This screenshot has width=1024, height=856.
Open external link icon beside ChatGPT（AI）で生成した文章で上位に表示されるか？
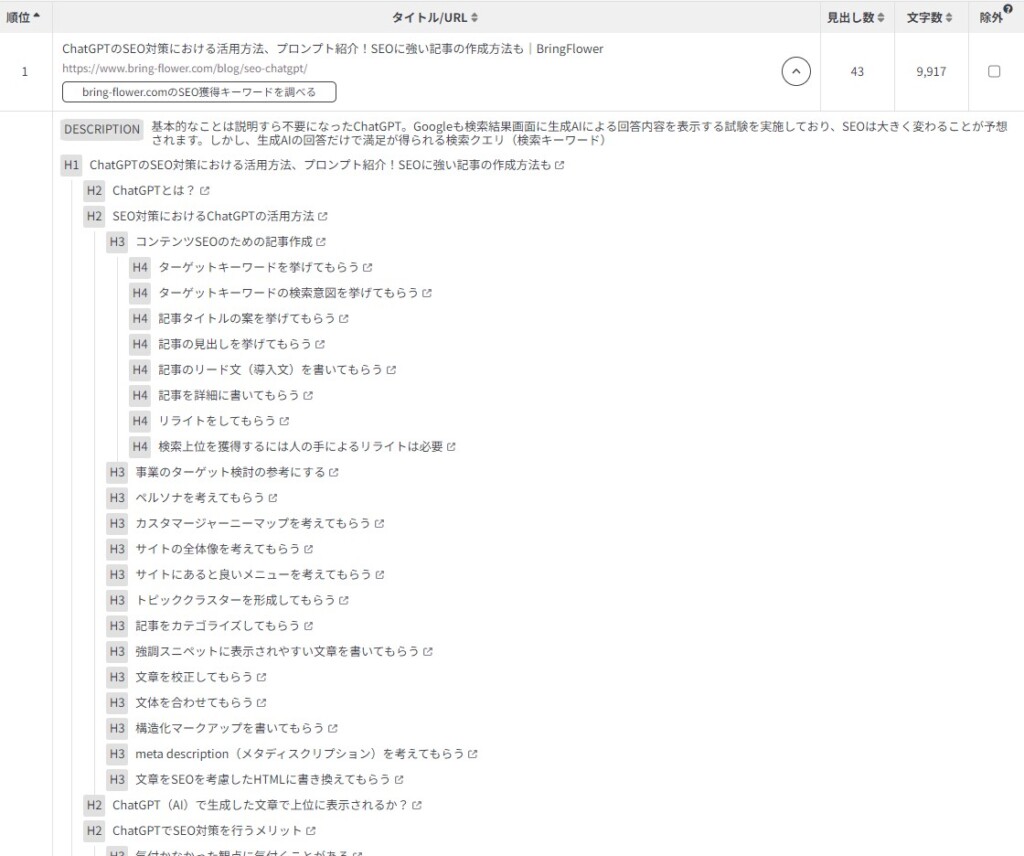point(417,805)
